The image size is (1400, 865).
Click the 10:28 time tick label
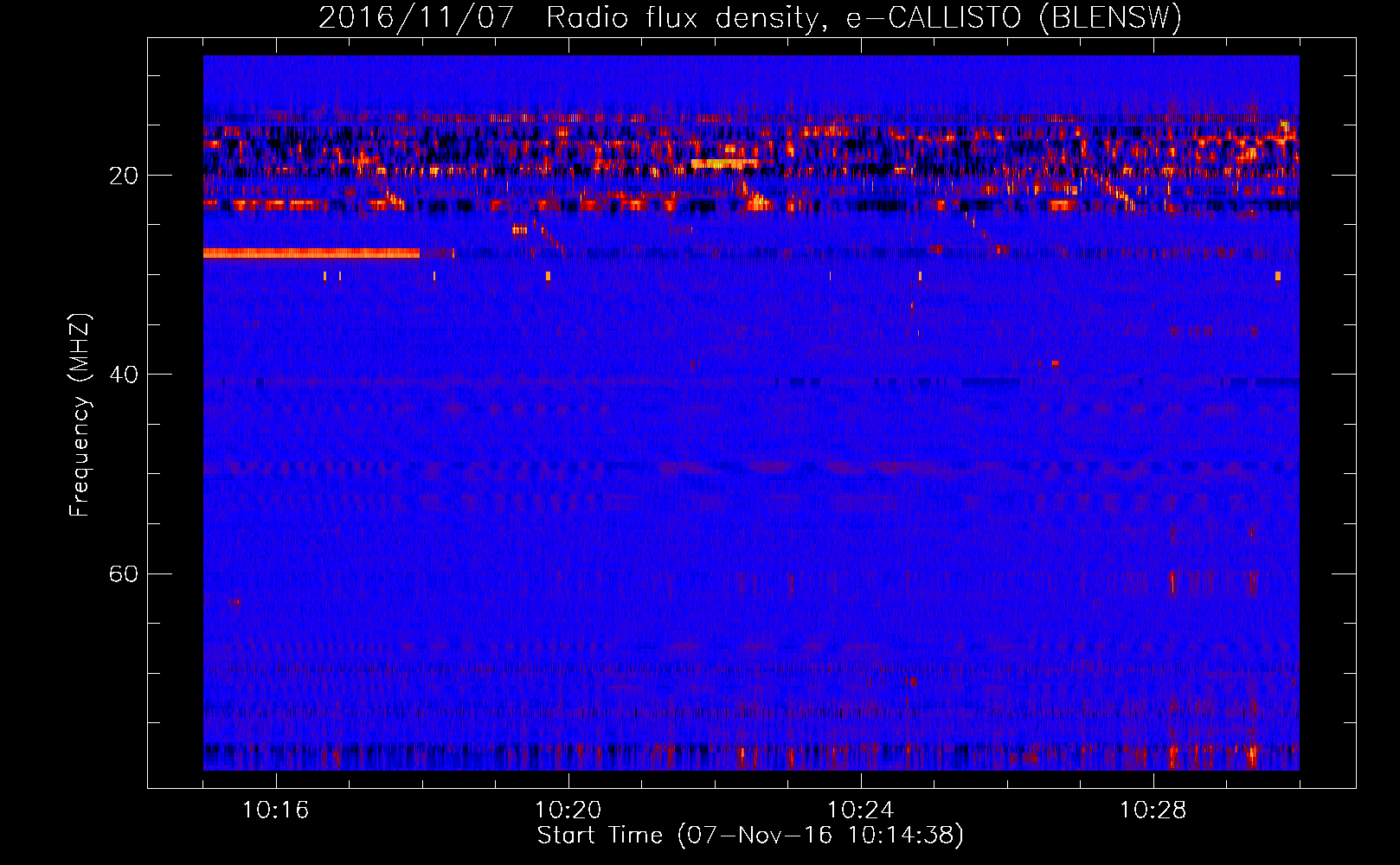tap(1153, 811)
